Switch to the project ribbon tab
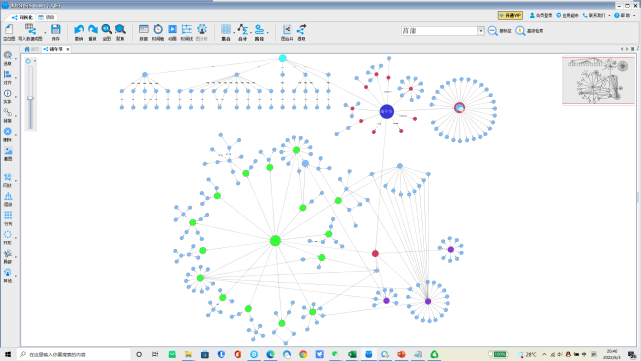The image size is (641, 361). (x=46, y=17)
